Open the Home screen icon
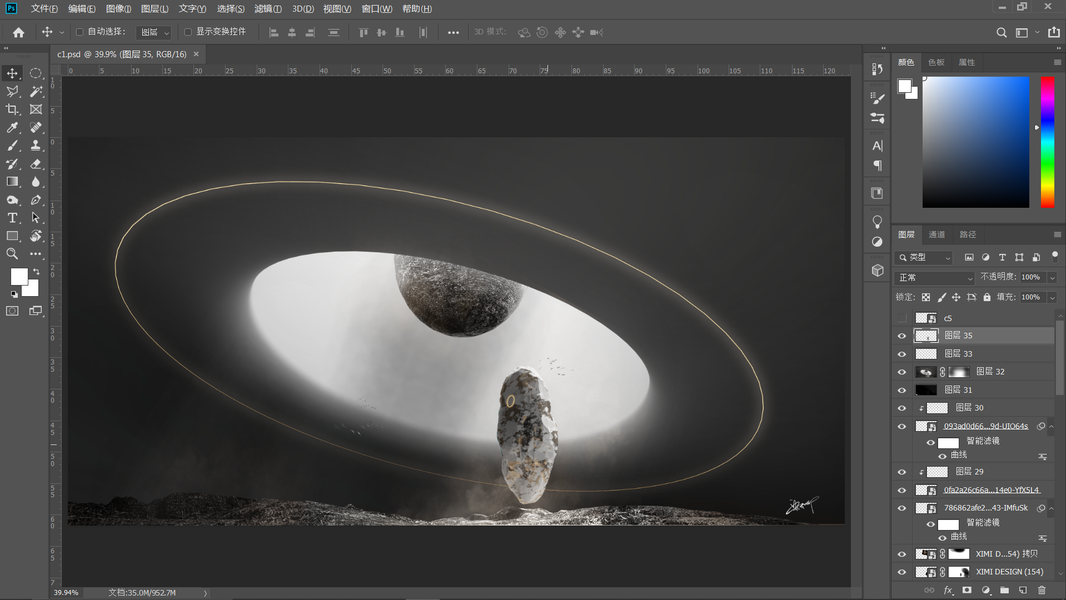The width and height of the screenshot is (1066, 600). point(18,32)
